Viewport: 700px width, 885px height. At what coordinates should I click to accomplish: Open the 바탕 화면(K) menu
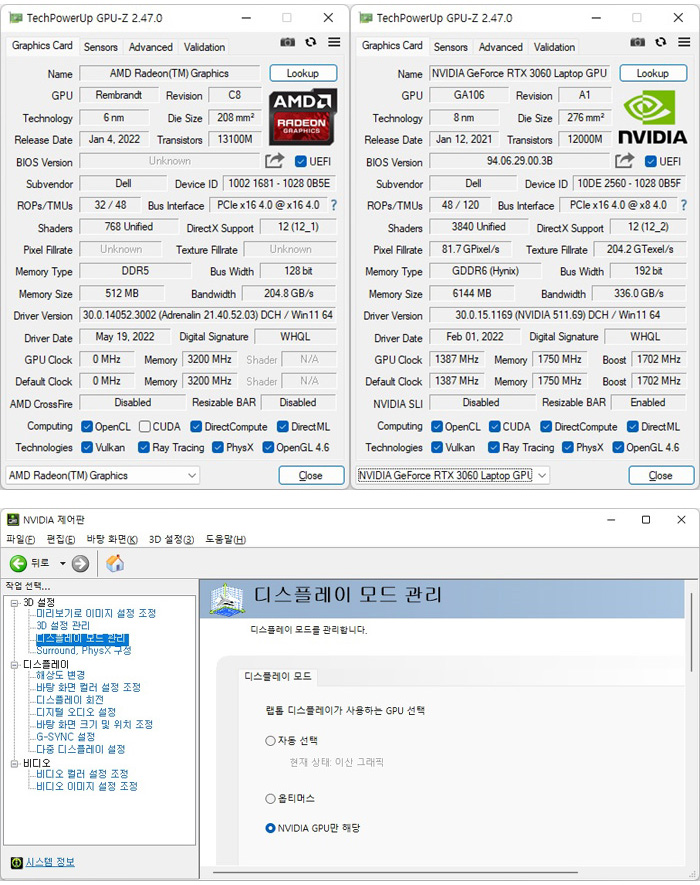(112, 540)
